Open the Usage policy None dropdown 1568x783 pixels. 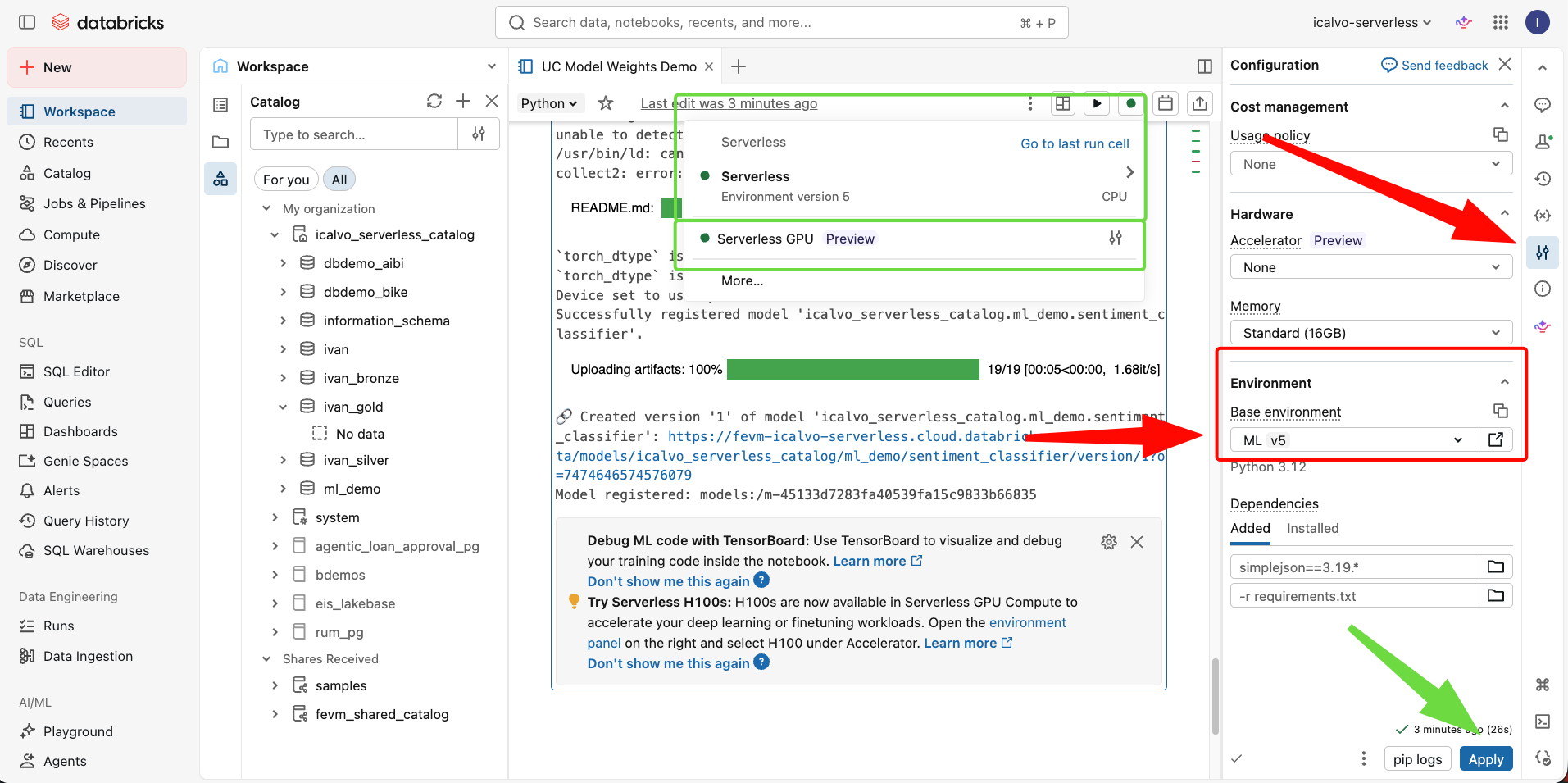point(1371,164)
